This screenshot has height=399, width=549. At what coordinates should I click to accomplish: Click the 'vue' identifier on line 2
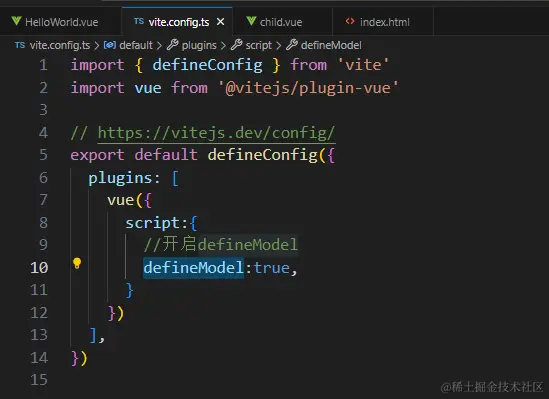(148, 88)
